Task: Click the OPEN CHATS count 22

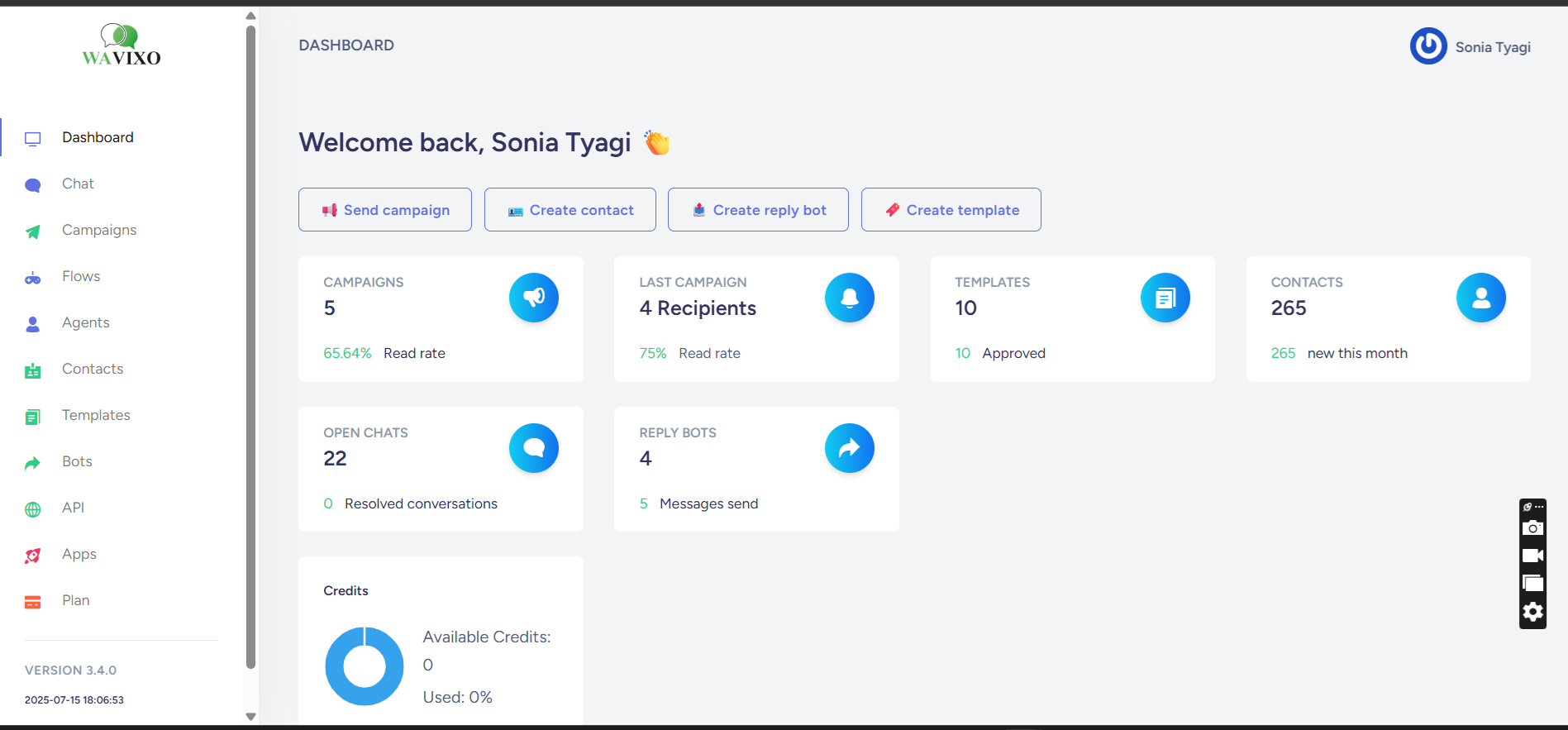Action: pyautogui.click(x=335, y=459)
